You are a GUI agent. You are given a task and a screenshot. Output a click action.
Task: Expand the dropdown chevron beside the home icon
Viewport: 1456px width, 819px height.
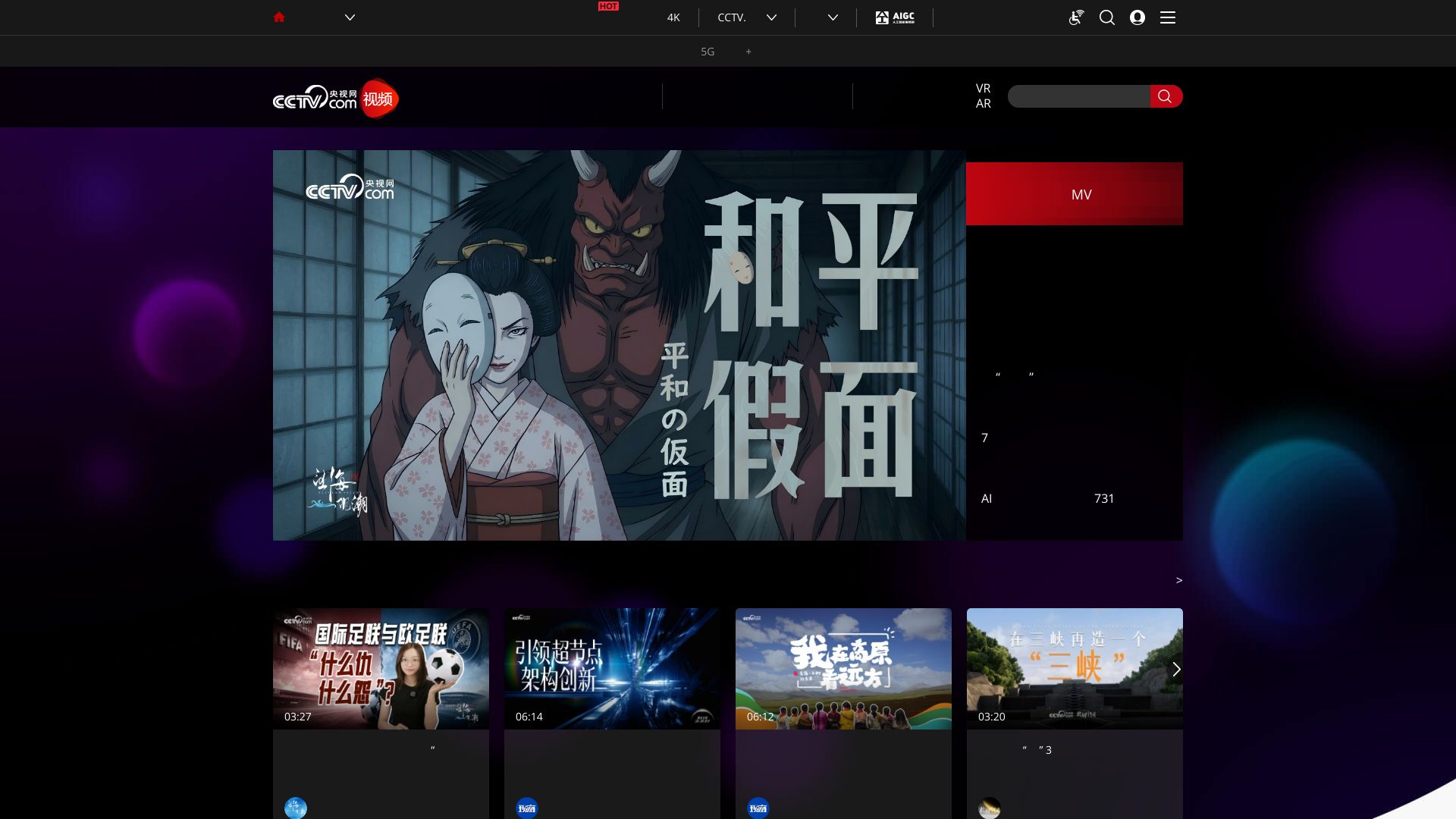click(x=350, y=17)
